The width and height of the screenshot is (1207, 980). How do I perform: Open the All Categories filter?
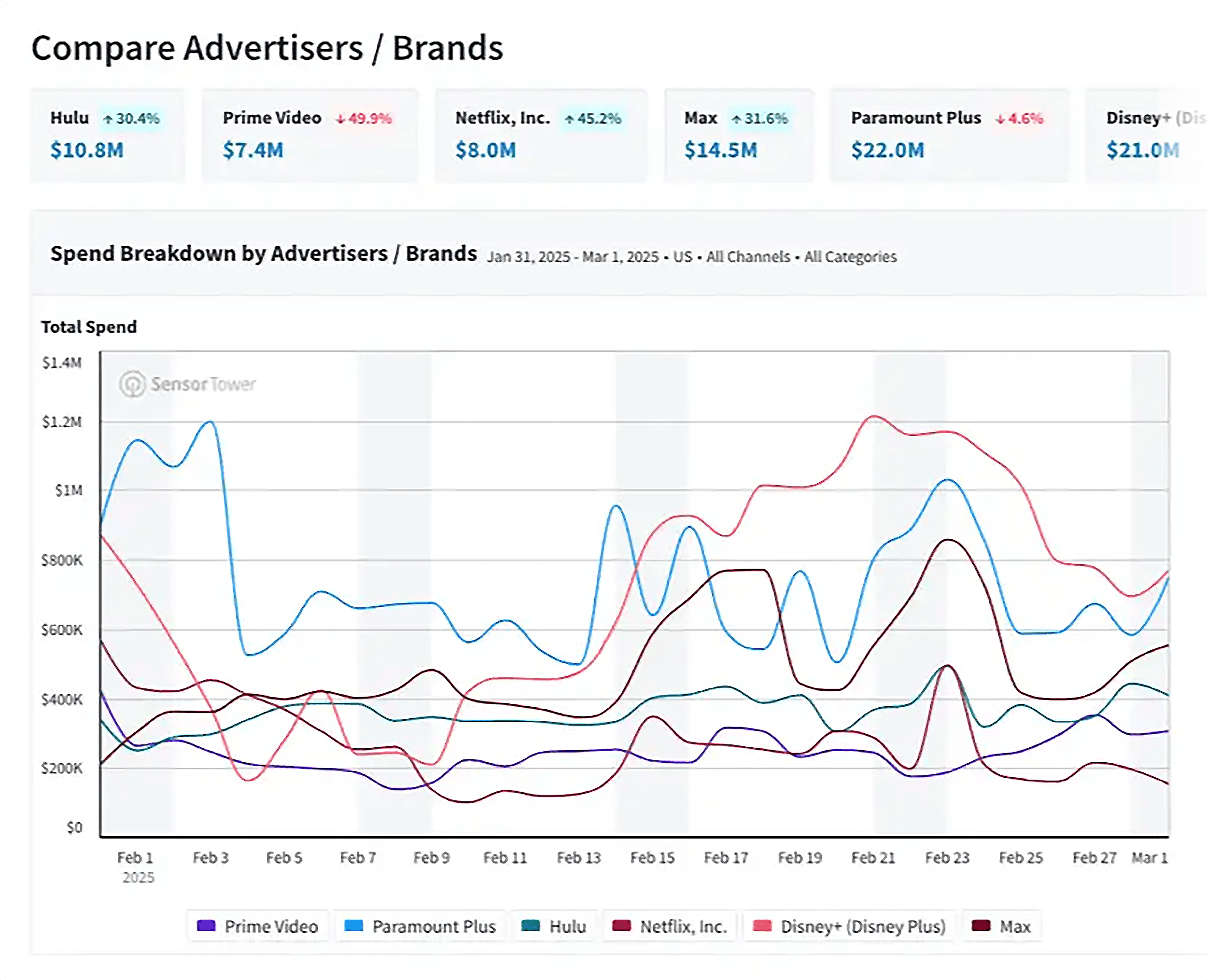point(850,257)
